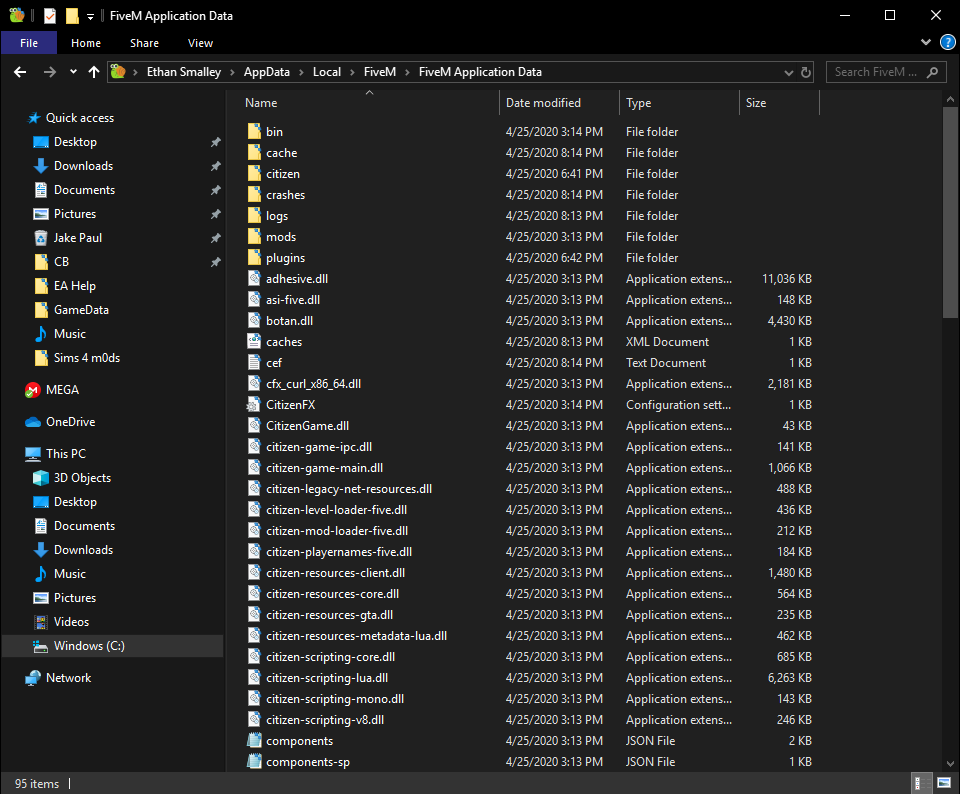Click the Jake Paul recycle bin icon
The image size is (960, 794).
pyautogui.click(x=40, y=238)
